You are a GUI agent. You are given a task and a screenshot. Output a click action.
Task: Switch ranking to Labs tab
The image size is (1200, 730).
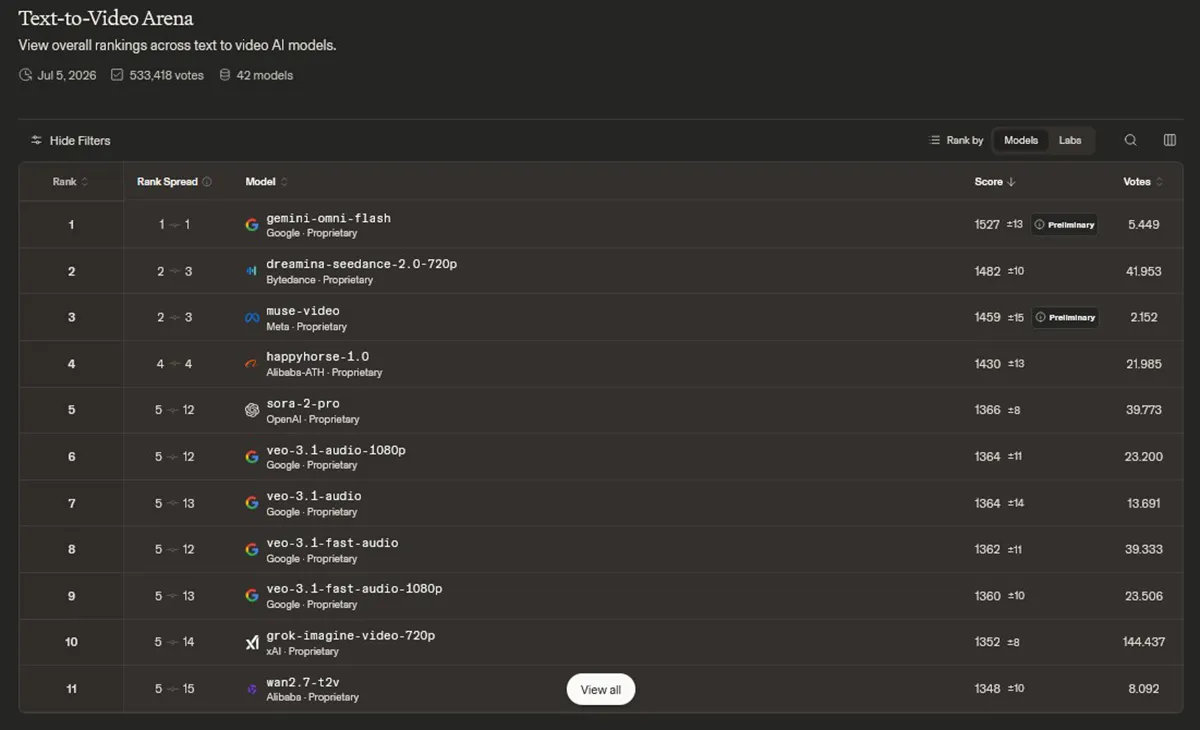tap(1070, 140)
